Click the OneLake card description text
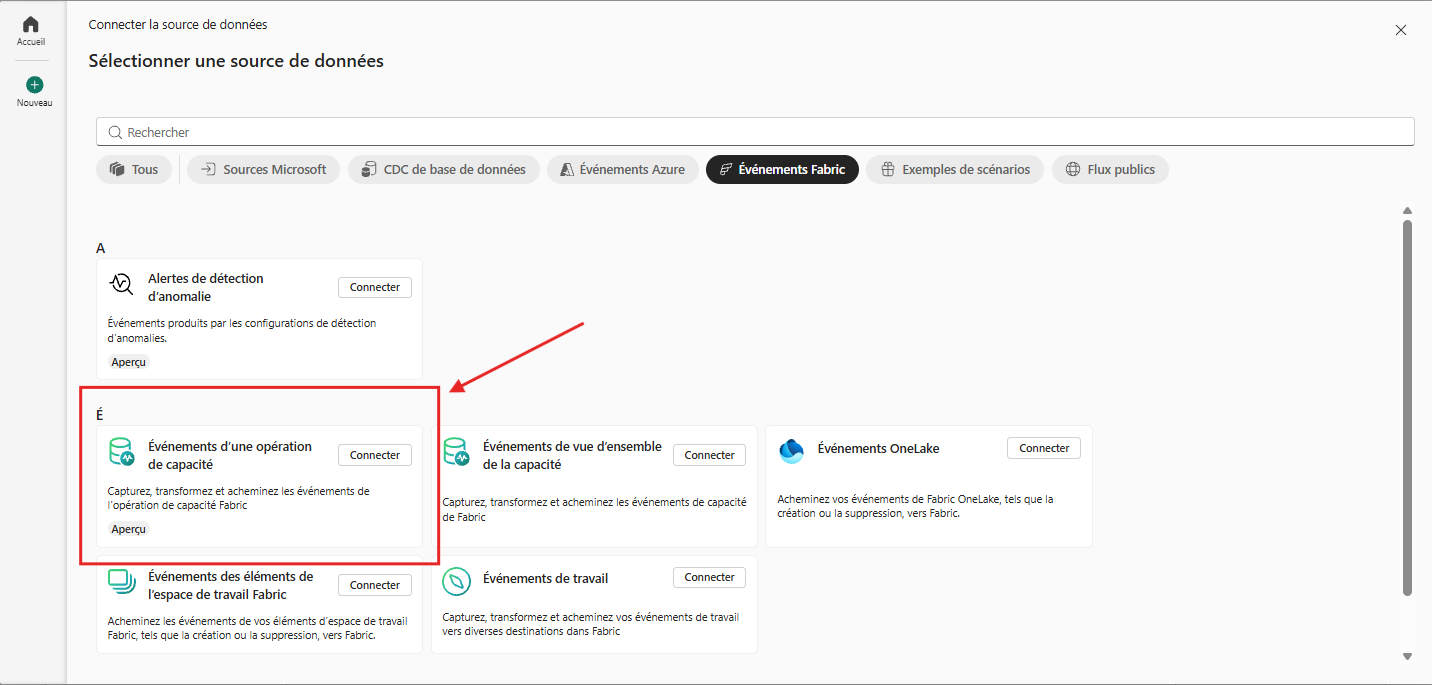 [915, 506]
